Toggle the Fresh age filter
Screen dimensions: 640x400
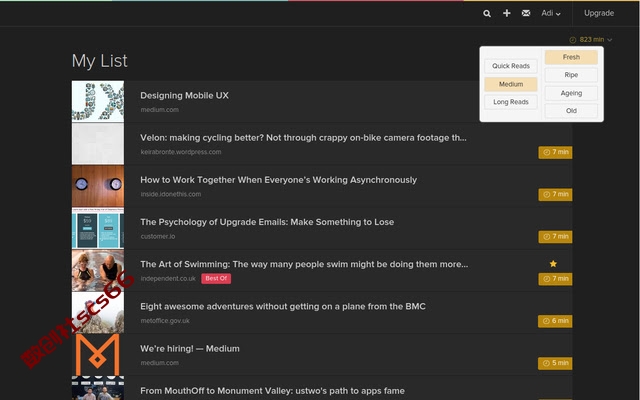[x=571, y=57]
